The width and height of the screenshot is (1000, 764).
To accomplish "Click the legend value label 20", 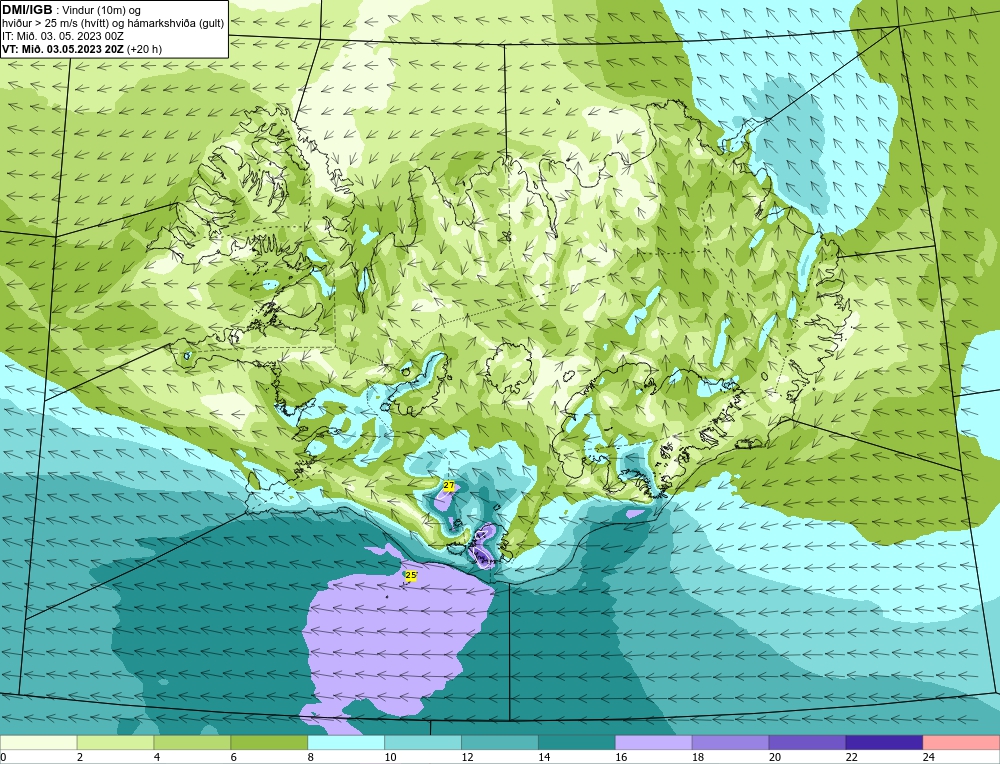I will pyautogui.click(x=775, y=757).
